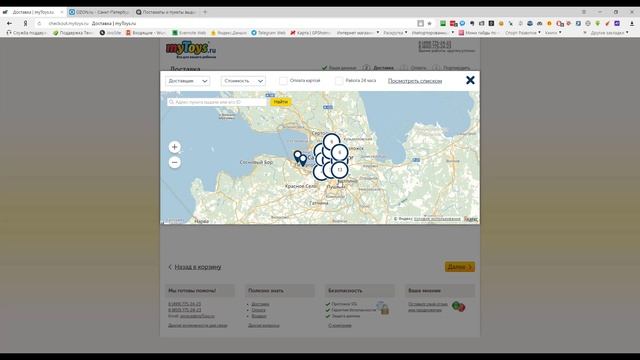640x360 pixels.
Task: Open the Книги bookmarks folder
Action: coord(553,33)
